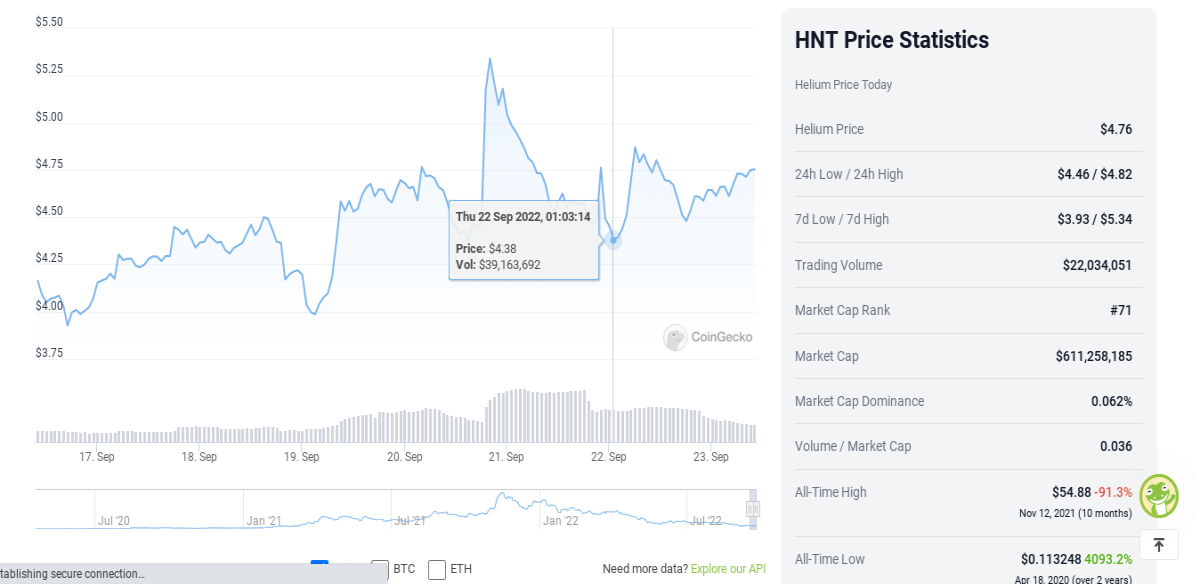1200x584 pixels.
Task: Open the Explore our API link
Action: tap(728, 569)
